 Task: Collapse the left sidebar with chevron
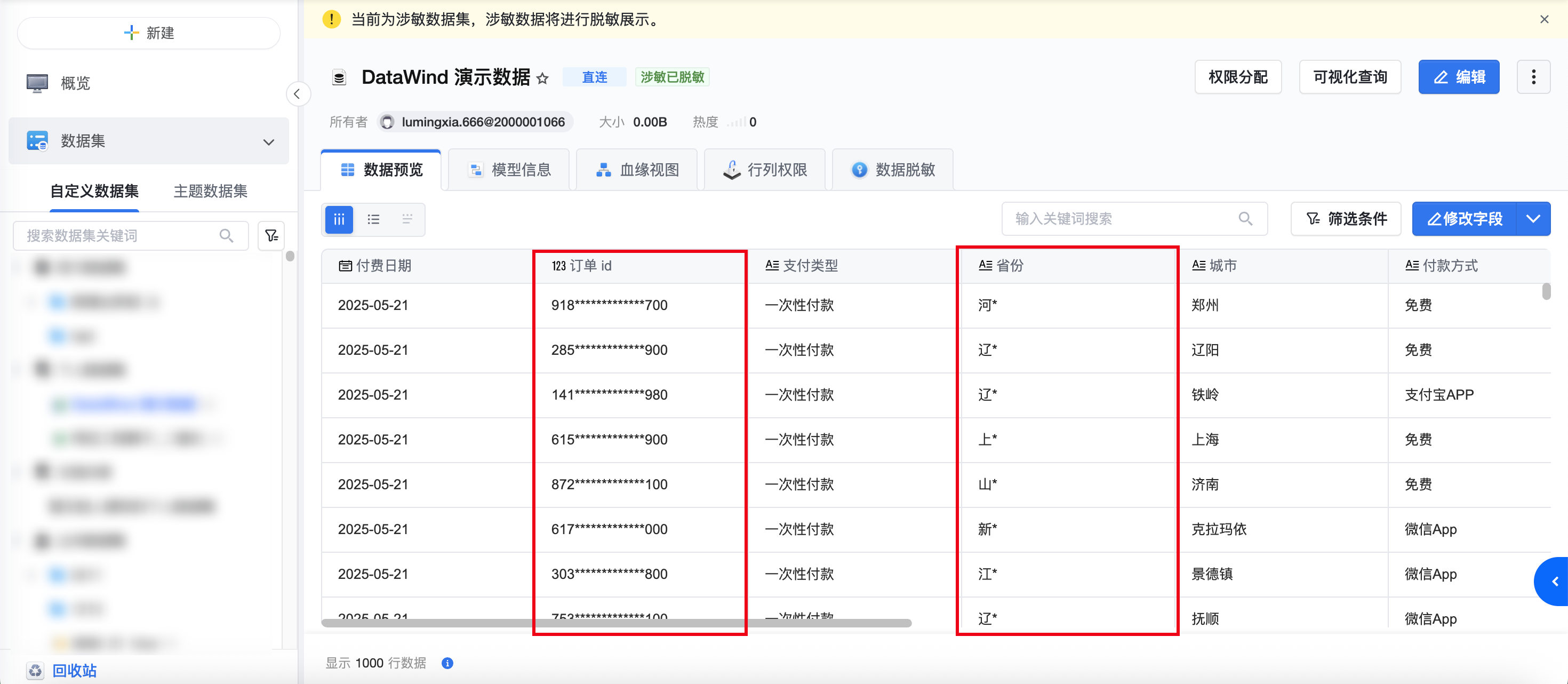297,94
